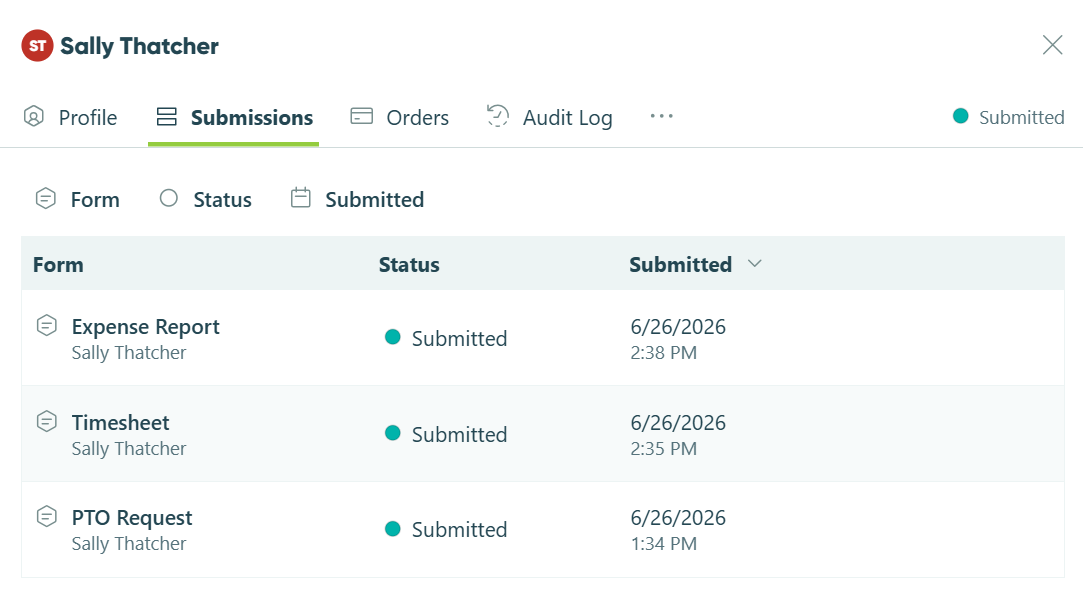Open the Form filter
This screenshot has height=589, width=1083.
pos(77,200)
